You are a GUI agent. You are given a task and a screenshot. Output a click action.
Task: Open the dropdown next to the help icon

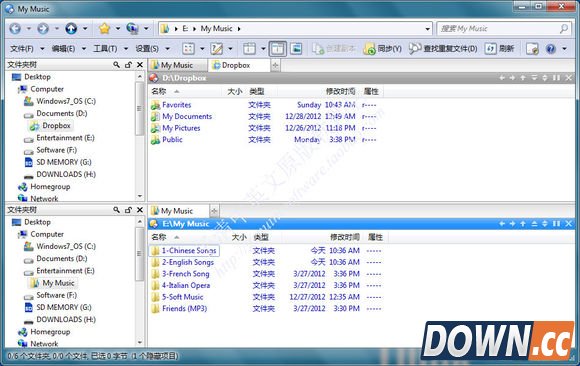(x=564, y=48)
